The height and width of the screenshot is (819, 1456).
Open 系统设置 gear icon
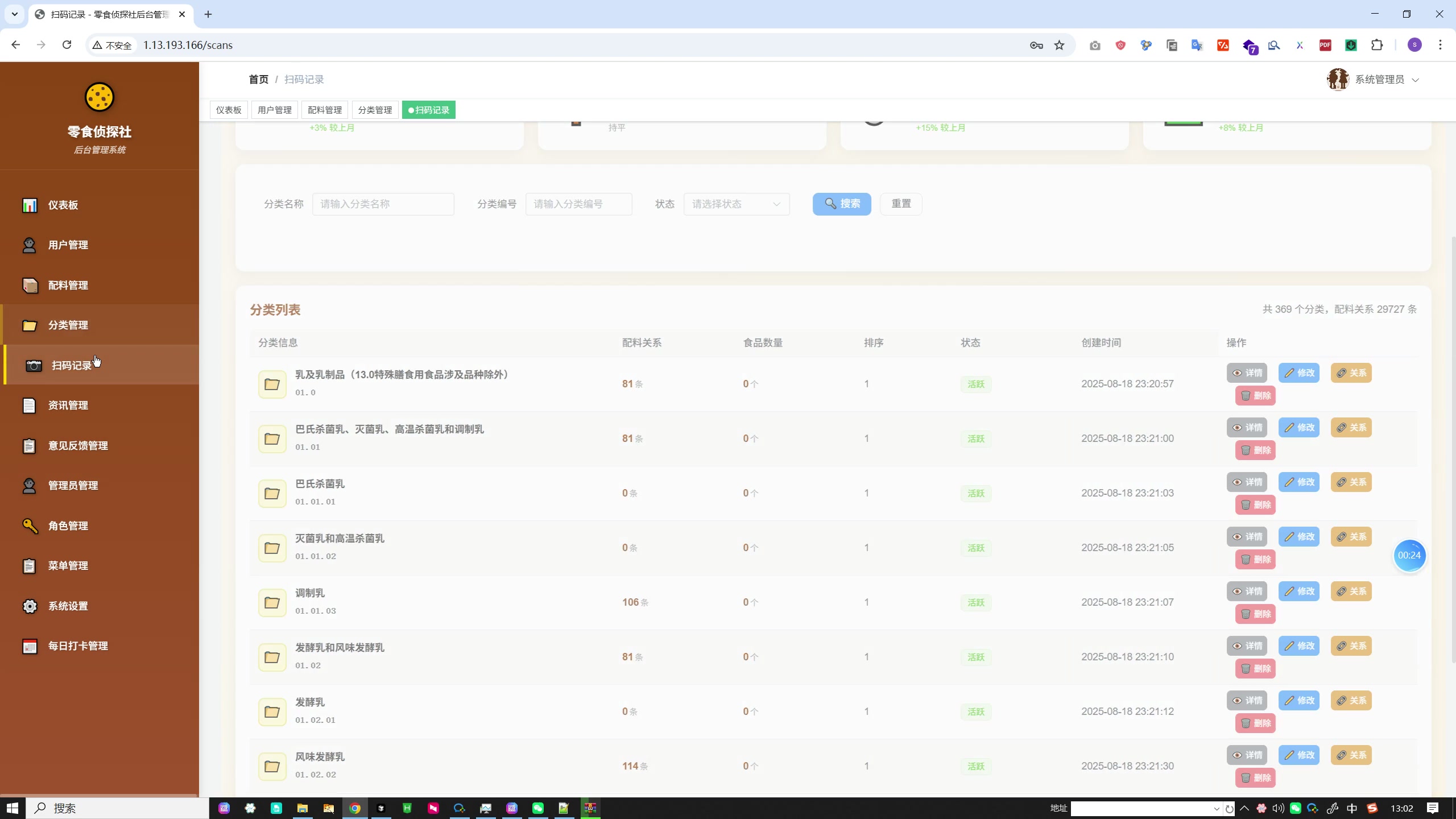[x=30, y=606]
